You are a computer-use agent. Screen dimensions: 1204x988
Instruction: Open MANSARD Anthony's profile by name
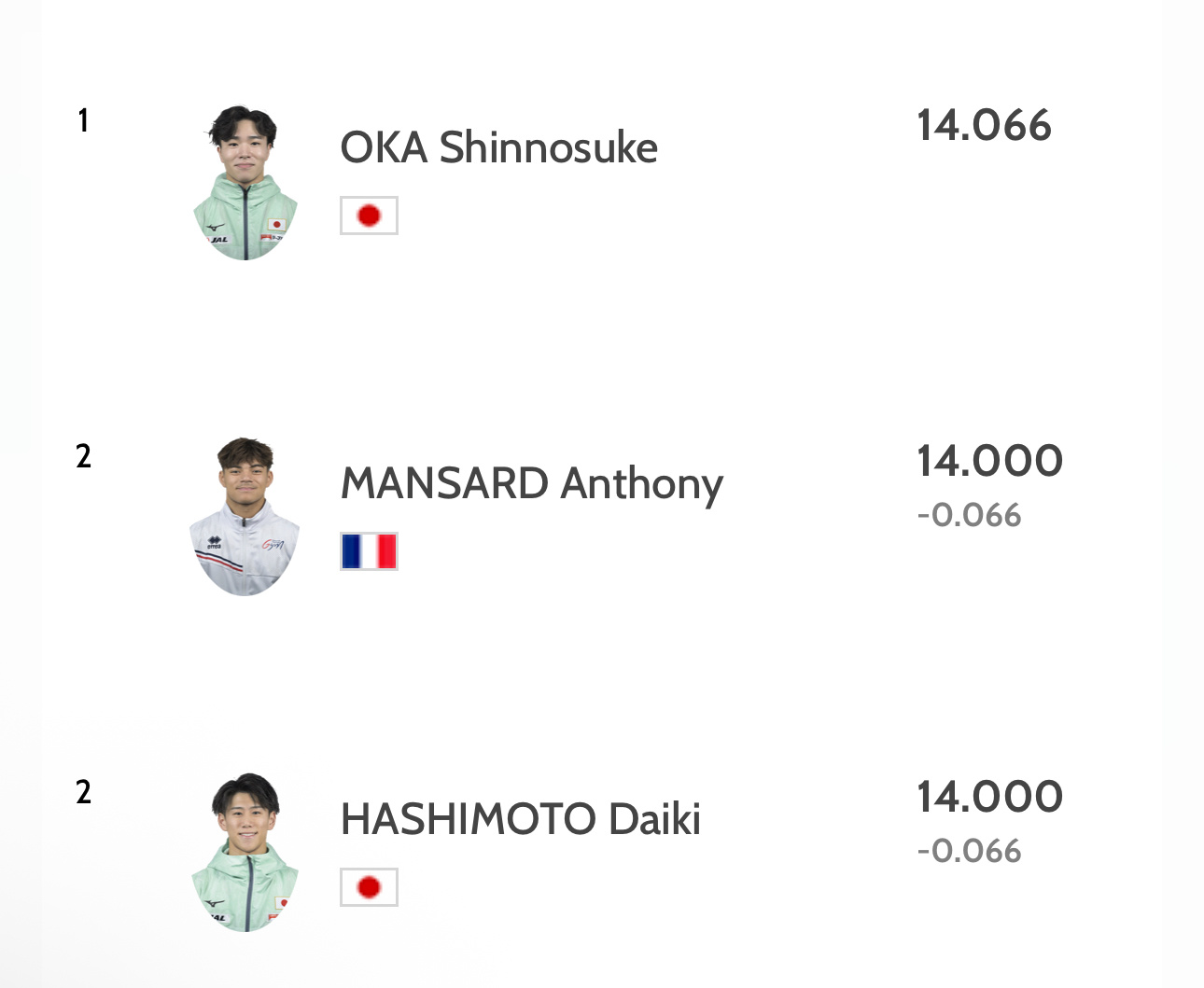532,484
